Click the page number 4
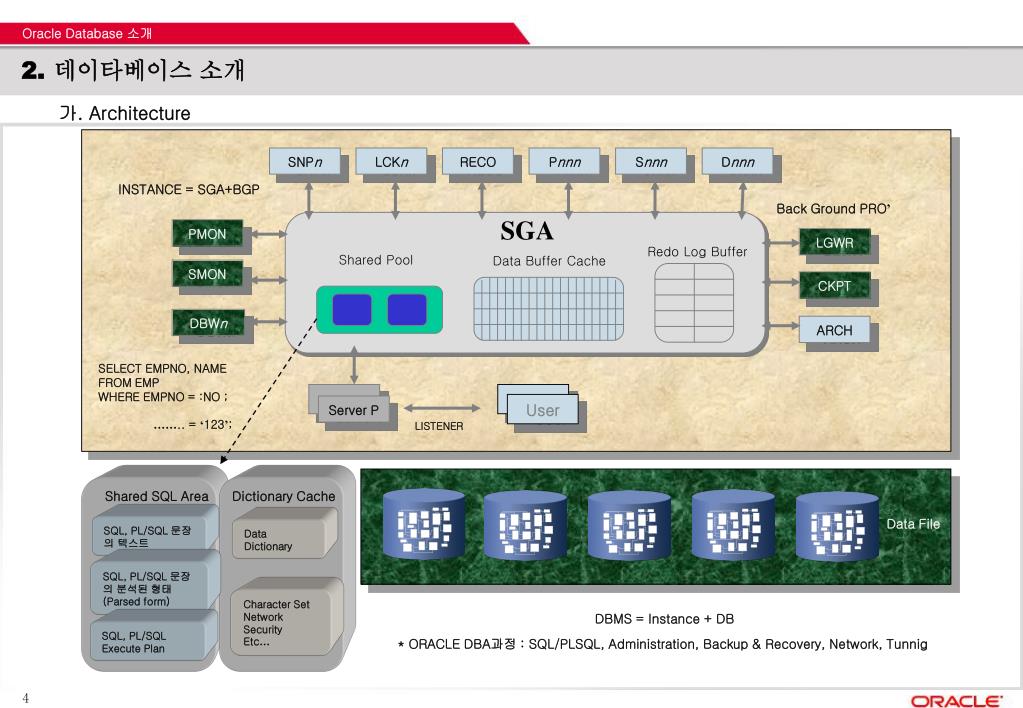 tap(25, 698)
